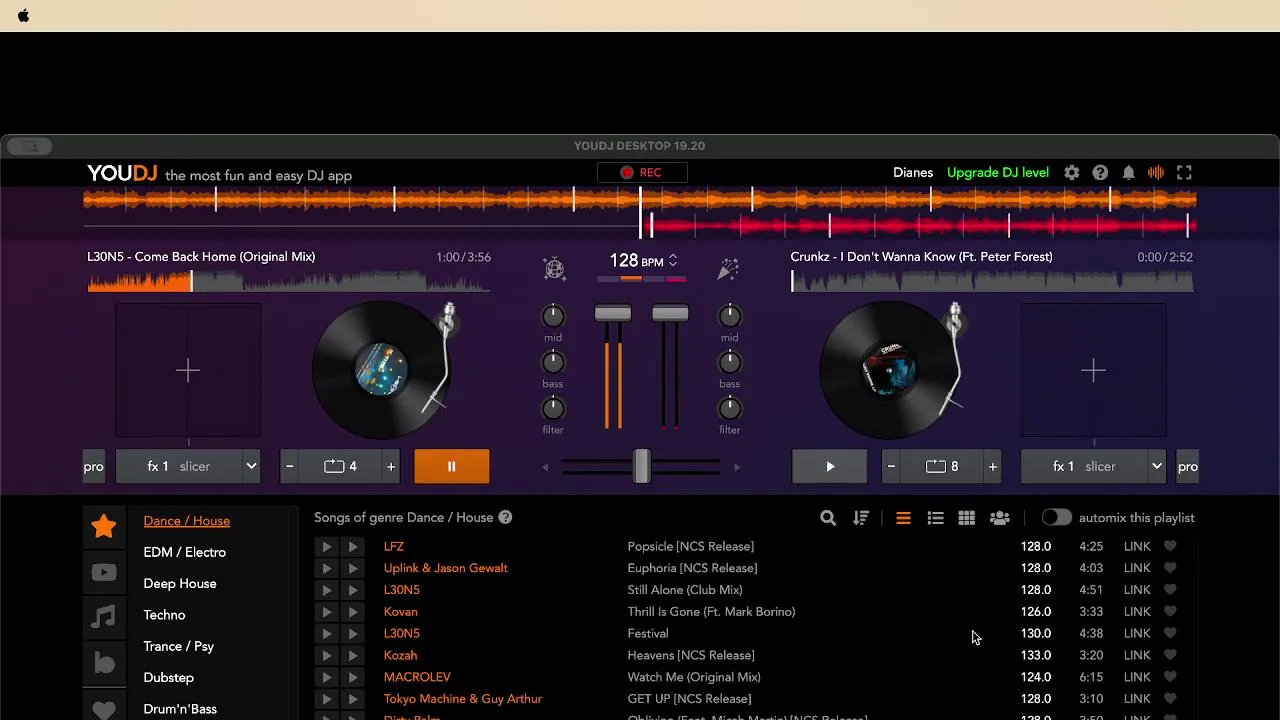Viewport: 1280px width, 720px height.
Task: Decrease right deck loop length with minus
Action: (x=891, y=467)
